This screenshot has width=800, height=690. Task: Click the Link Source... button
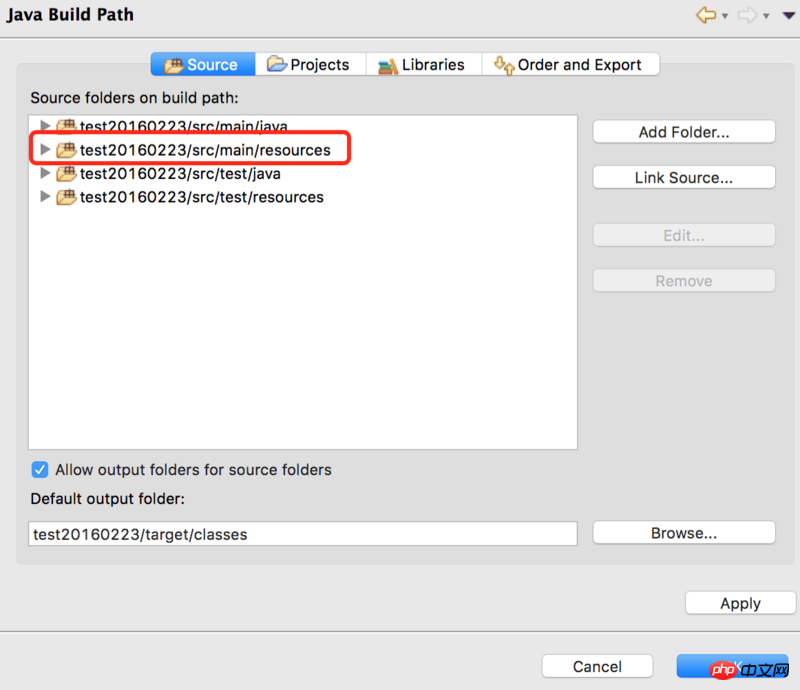coord(684,178)
